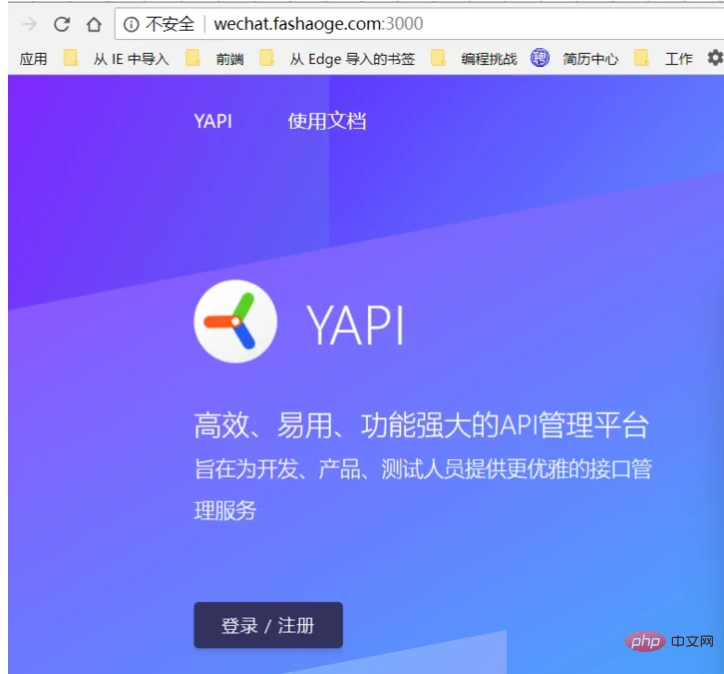
Task: Go to browser home via house icon
Action: pyautogui.click(x=94, y=24)
